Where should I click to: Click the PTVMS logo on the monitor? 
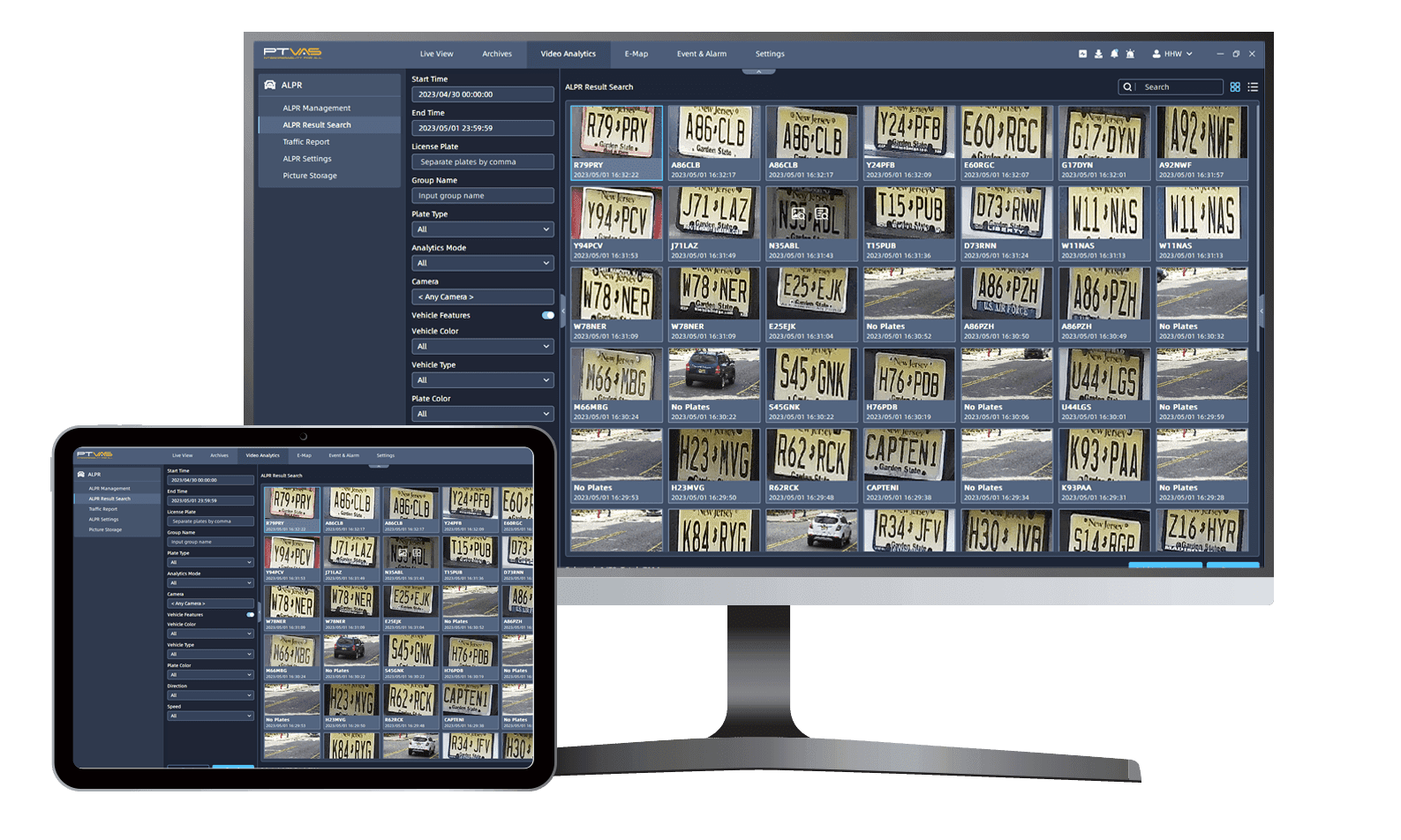tap(292, 53)
